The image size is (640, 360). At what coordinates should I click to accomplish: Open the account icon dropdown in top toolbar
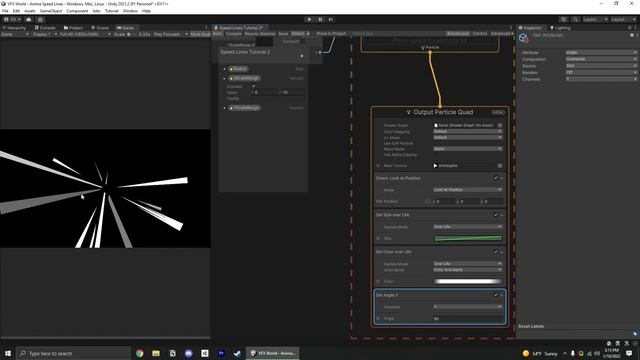click(12, 19)
